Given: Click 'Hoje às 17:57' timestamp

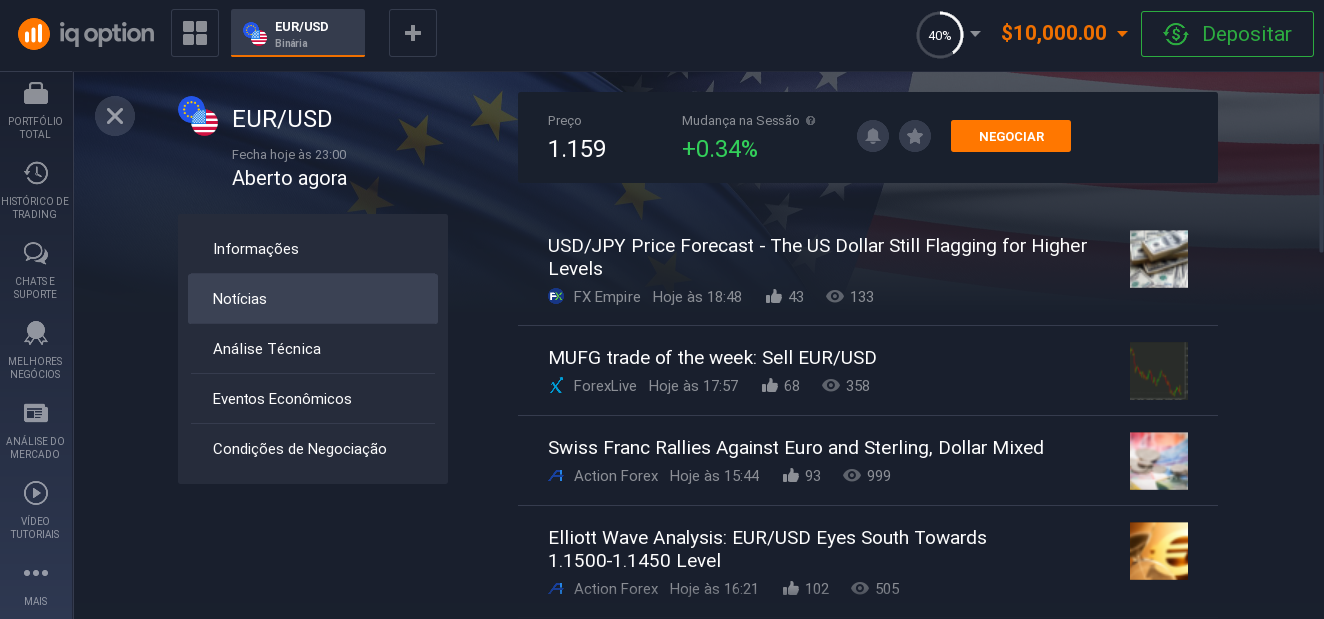Looking at the screenshot, I should coord(693,386).
